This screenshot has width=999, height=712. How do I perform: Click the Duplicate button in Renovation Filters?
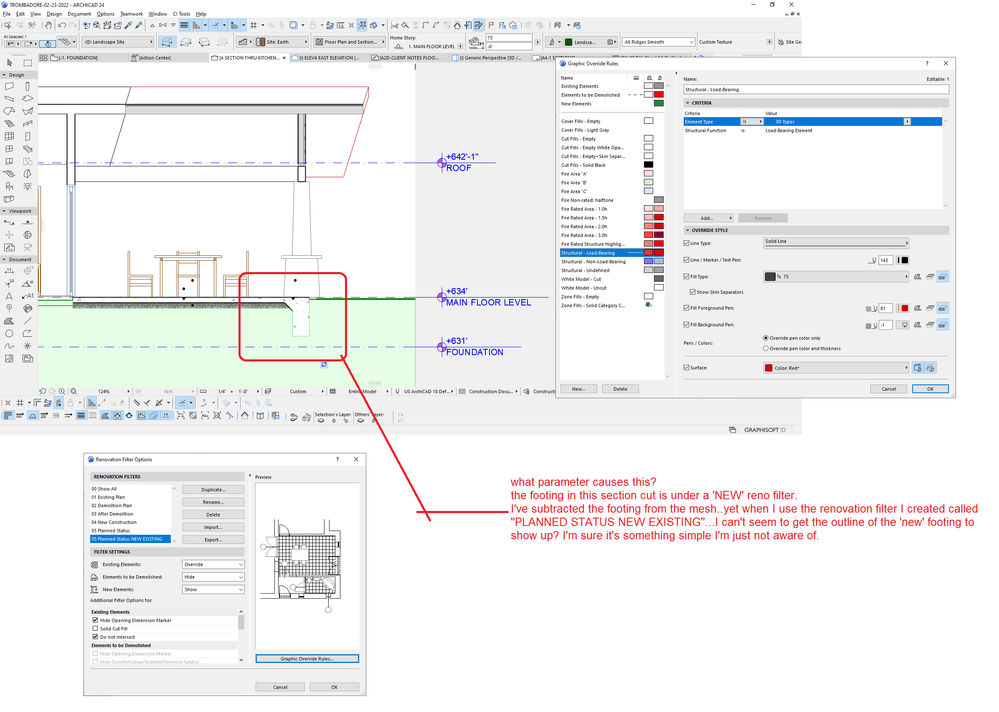[x=213, y=490]
